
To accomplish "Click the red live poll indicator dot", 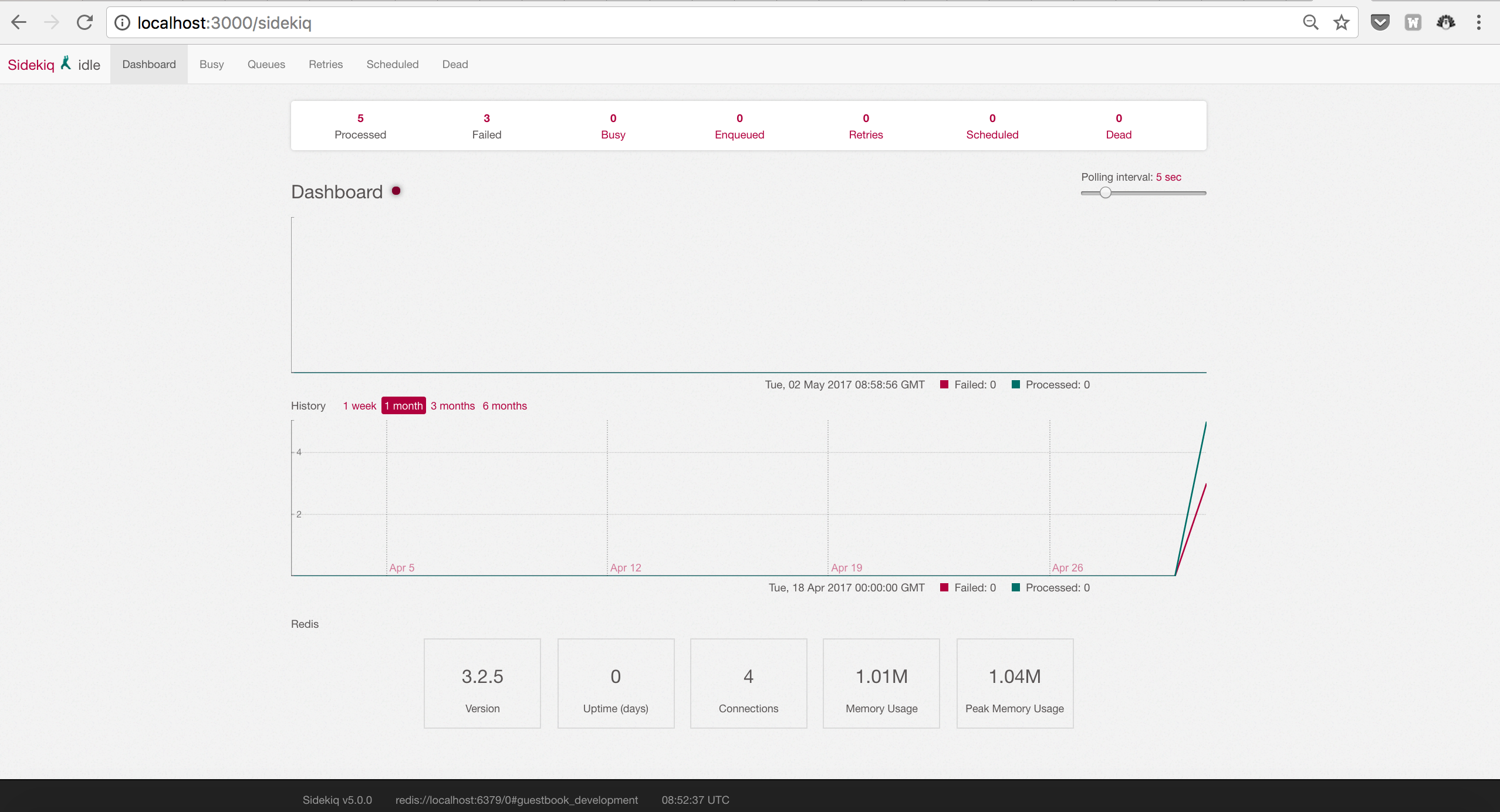I will pyautogui.click(x=396, y=191).
